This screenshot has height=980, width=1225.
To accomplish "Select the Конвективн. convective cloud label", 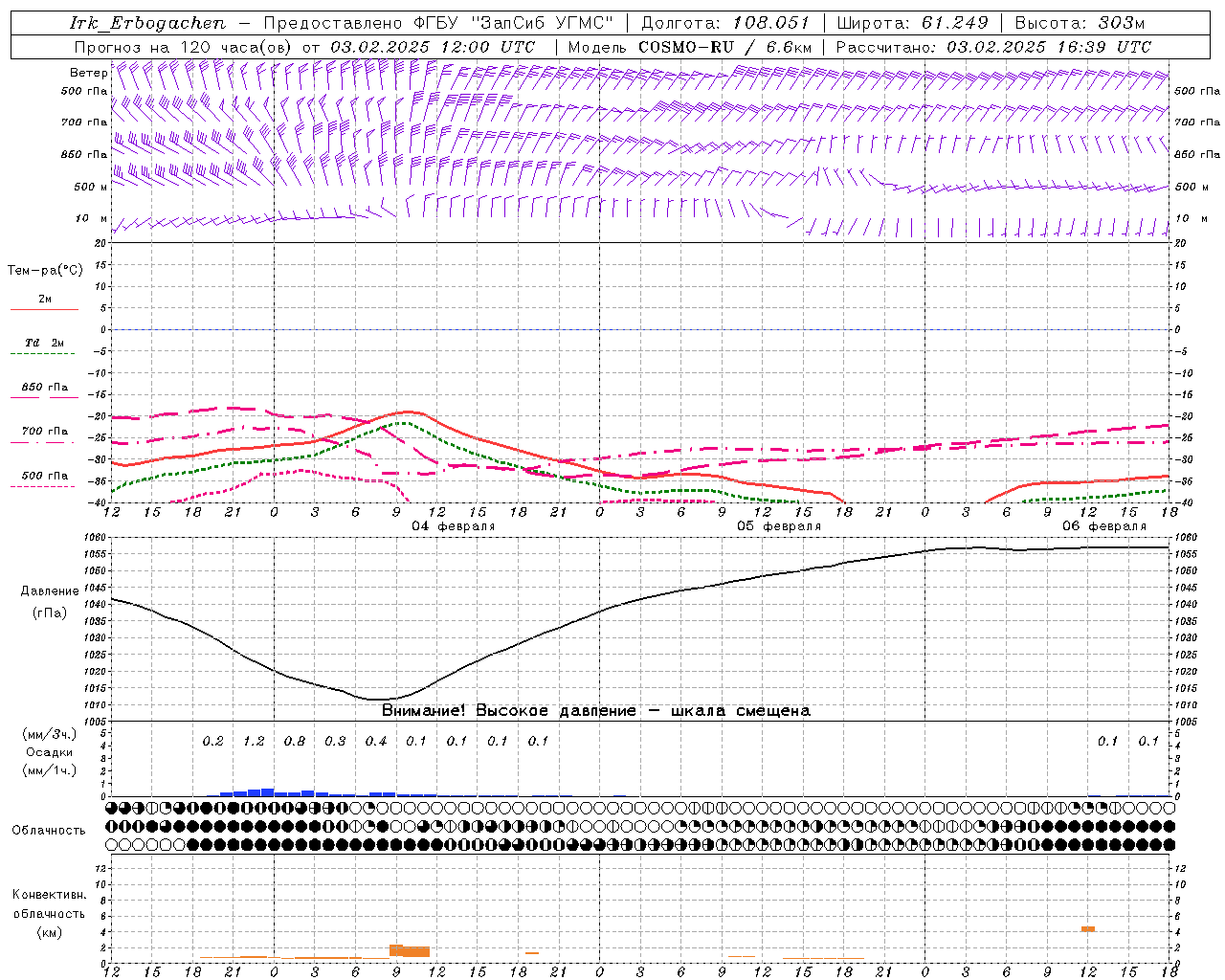I will pos(50,895).
